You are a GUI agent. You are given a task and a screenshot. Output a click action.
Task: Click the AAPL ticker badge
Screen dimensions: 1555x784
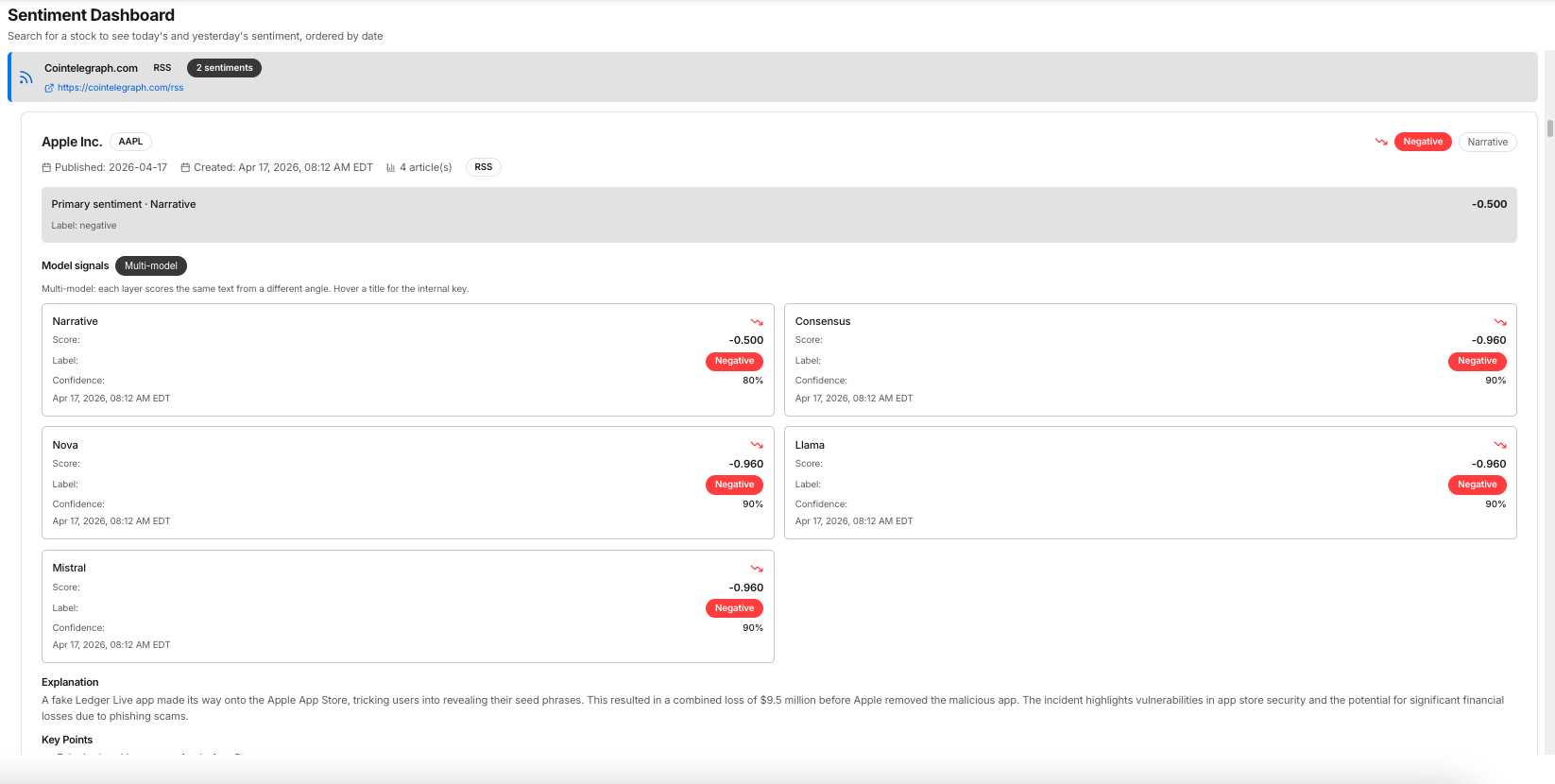pyautogui.click(x=130, y=142)
